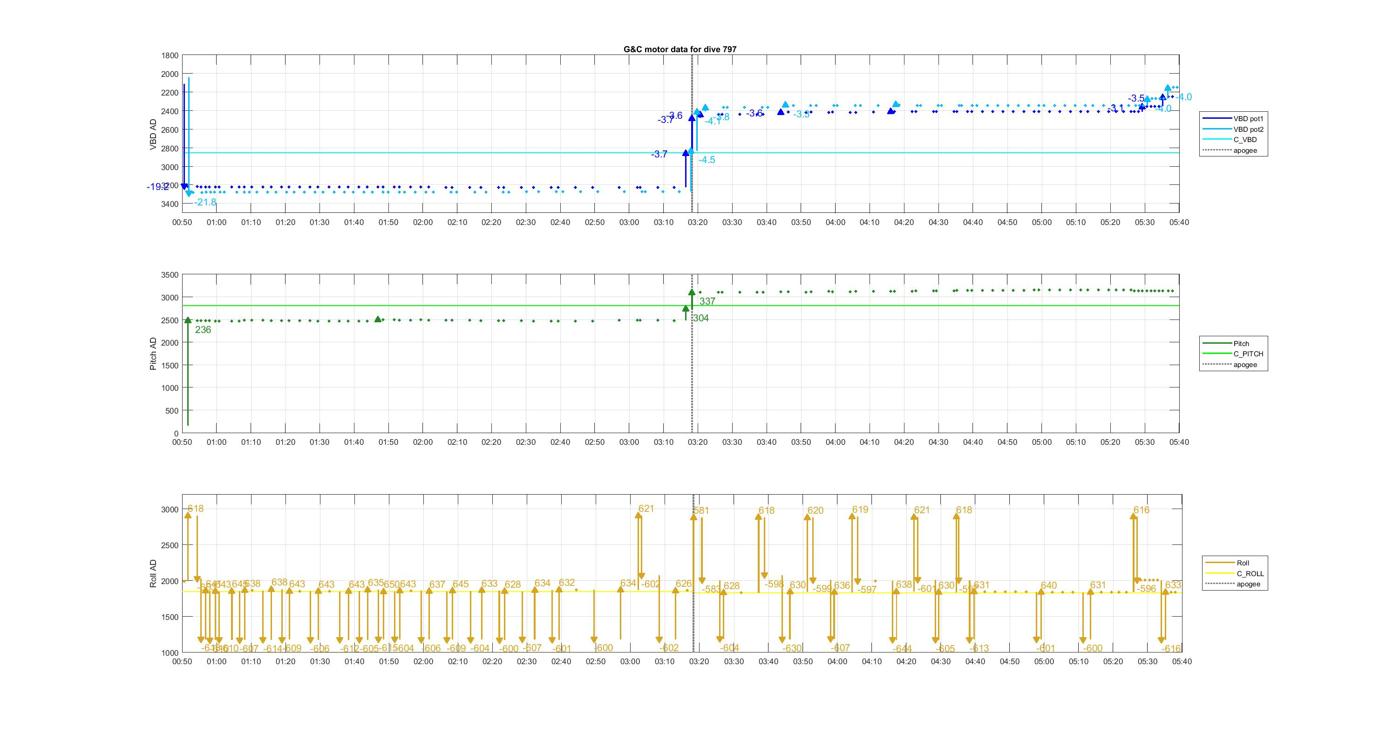Click the 'VBD AD' y-axis label
Viewport: 1400px width, 733px height.
coord(153,135)
